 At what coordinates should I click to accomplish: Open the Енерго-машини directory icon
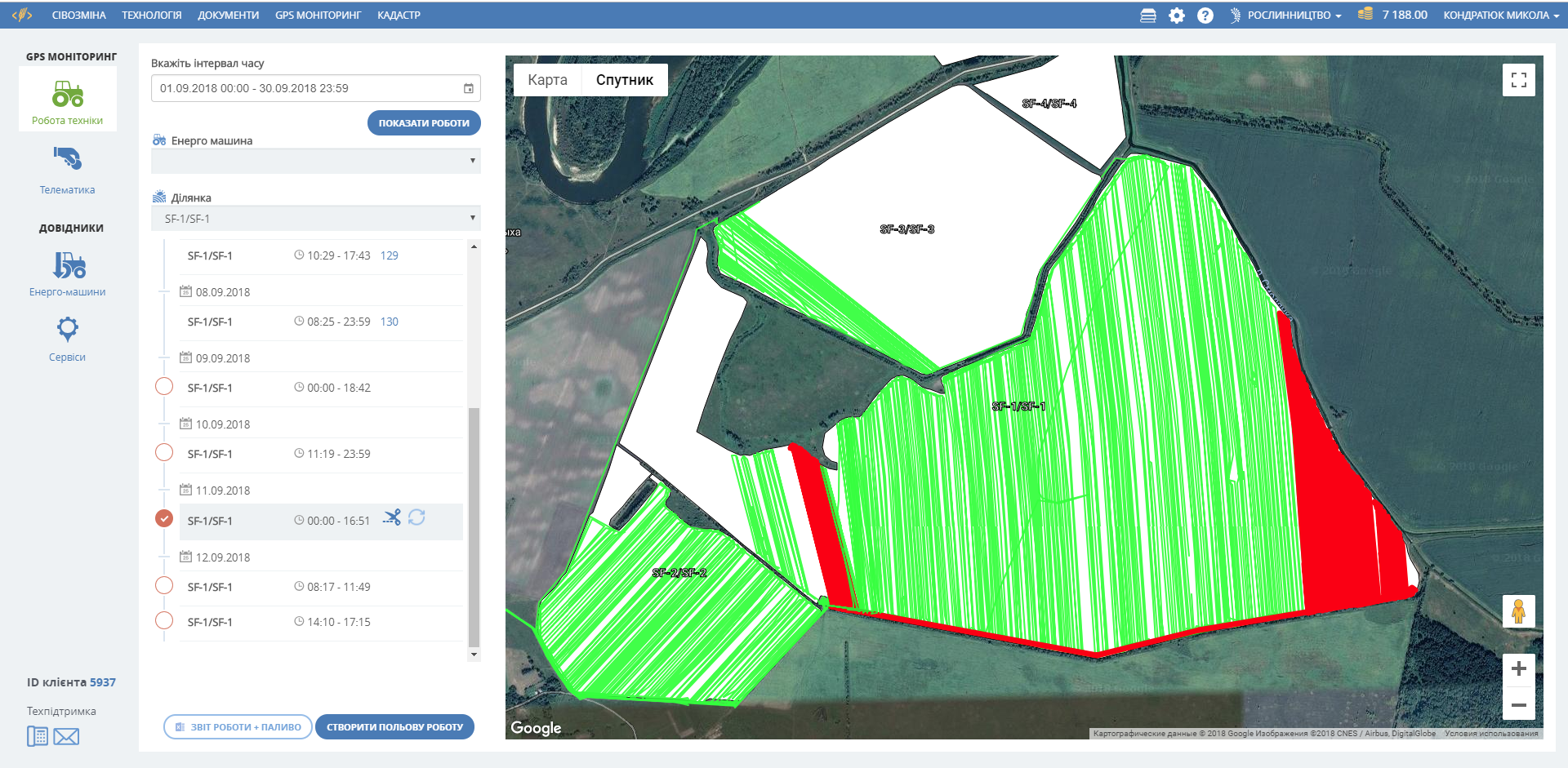(x=69, y=265)
